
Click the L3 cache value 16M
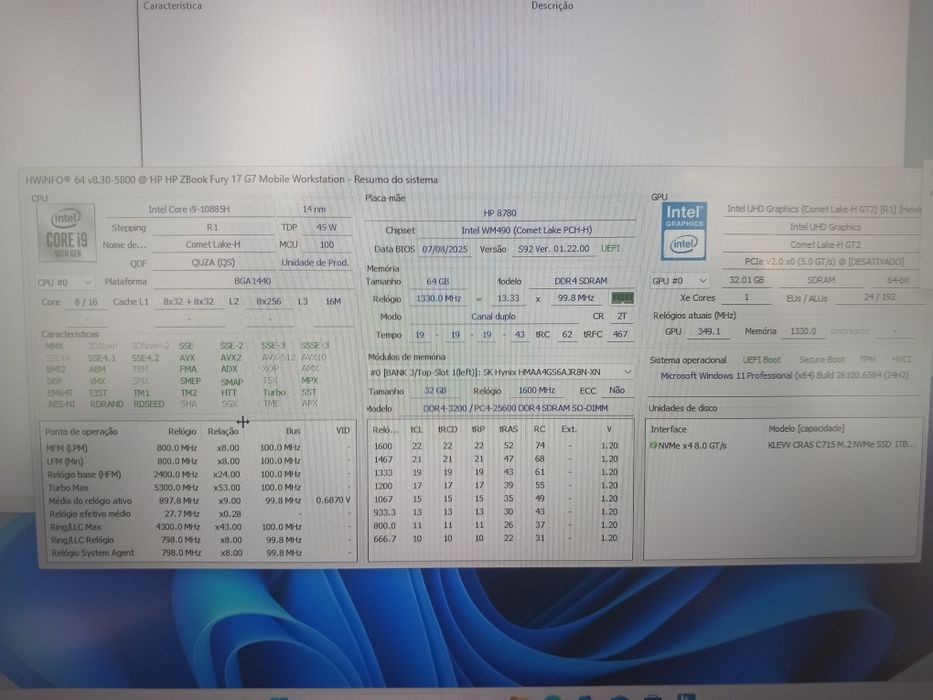pos(333,302)
